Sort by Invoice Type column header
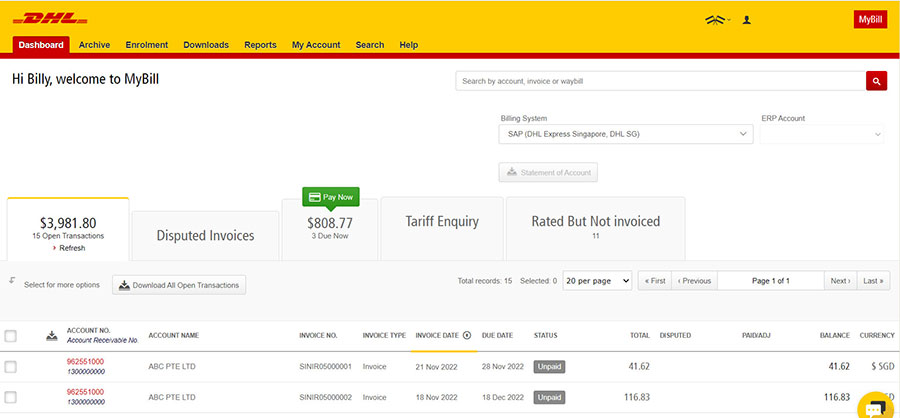The image size is (900, 418). point(384,335)
